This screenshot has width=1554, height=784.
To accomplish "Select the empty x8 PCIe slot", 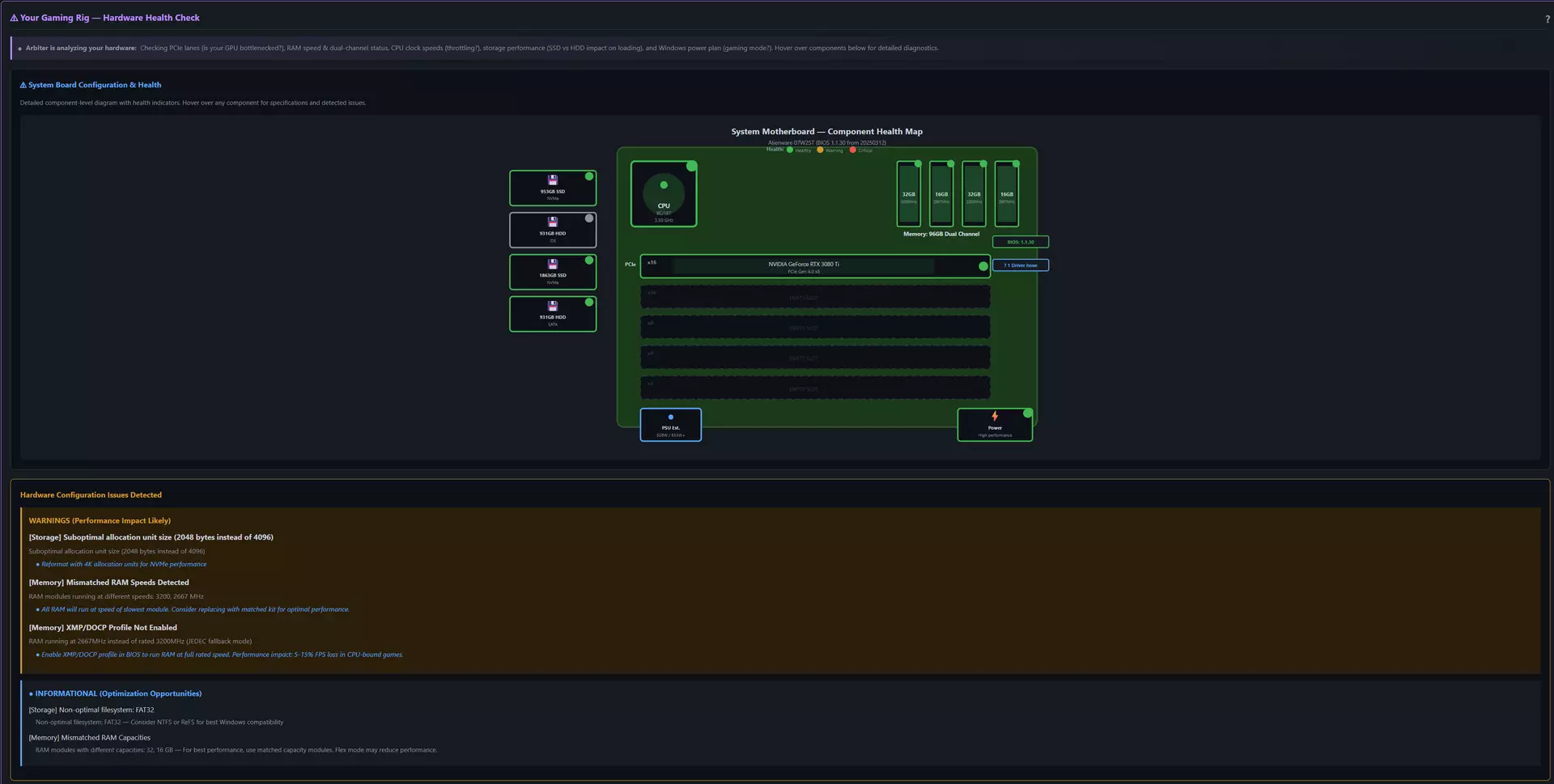I will pyautogui.click(x=815, y=327).
